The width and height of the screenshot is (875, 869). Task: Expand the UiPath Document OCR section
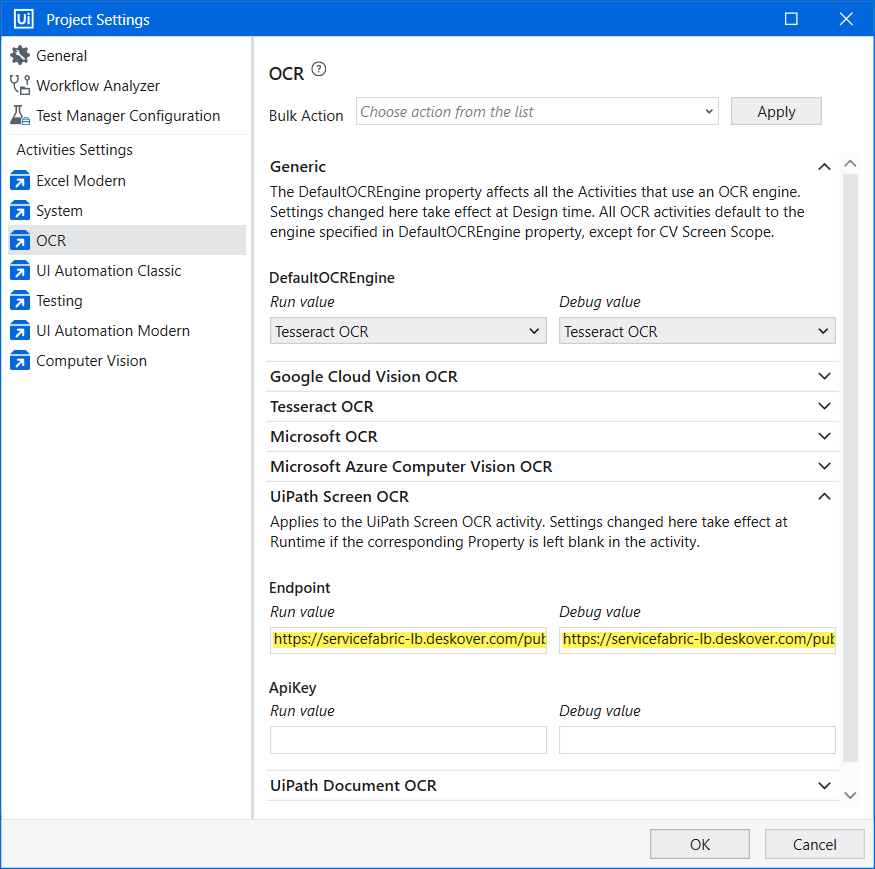pyautogui.click(x=824, y=786)
